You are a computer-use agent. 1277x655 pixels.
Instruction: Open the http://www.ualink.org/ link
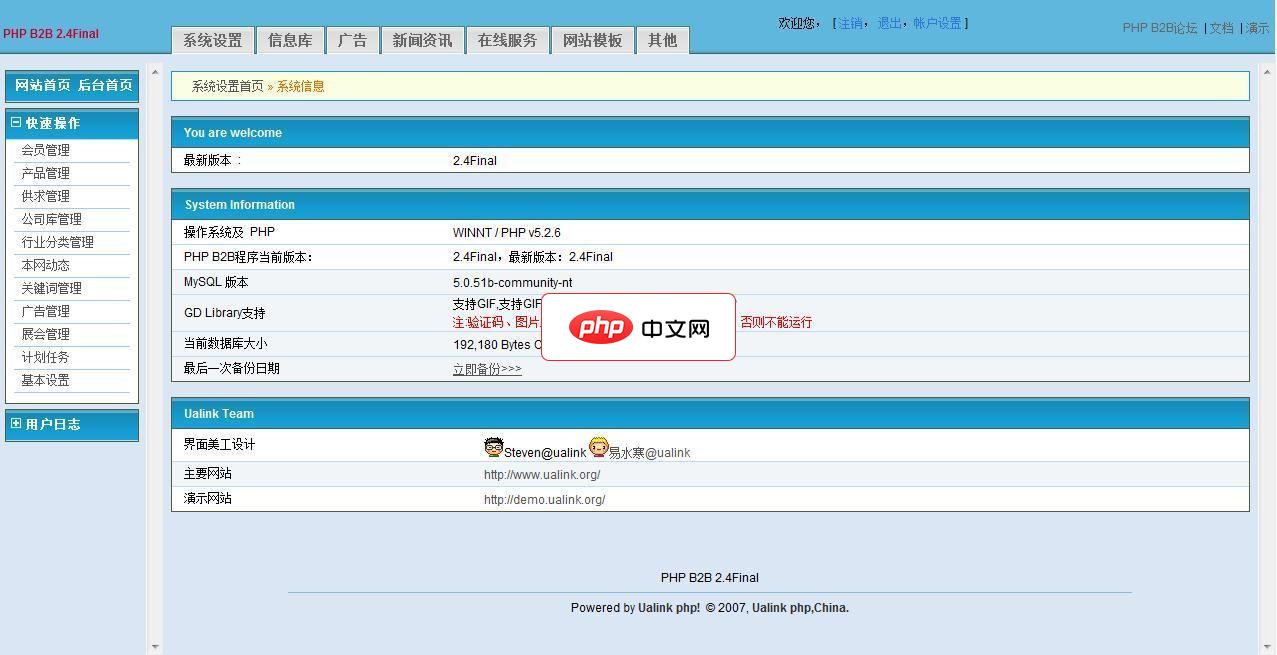click(541, 473)
